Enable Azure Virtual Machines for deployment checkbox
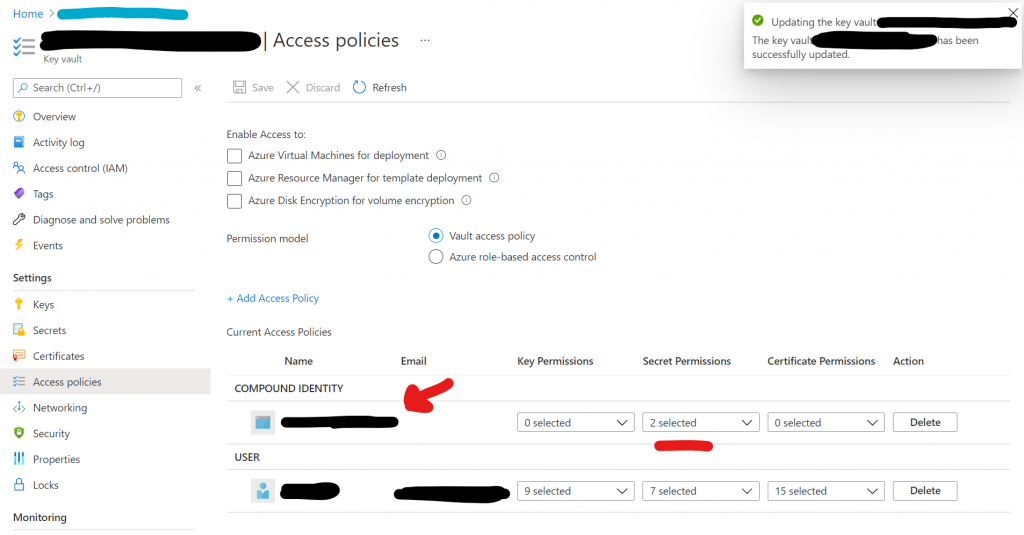This screenshot has width=1024, height=535. (x=234, y=155)
